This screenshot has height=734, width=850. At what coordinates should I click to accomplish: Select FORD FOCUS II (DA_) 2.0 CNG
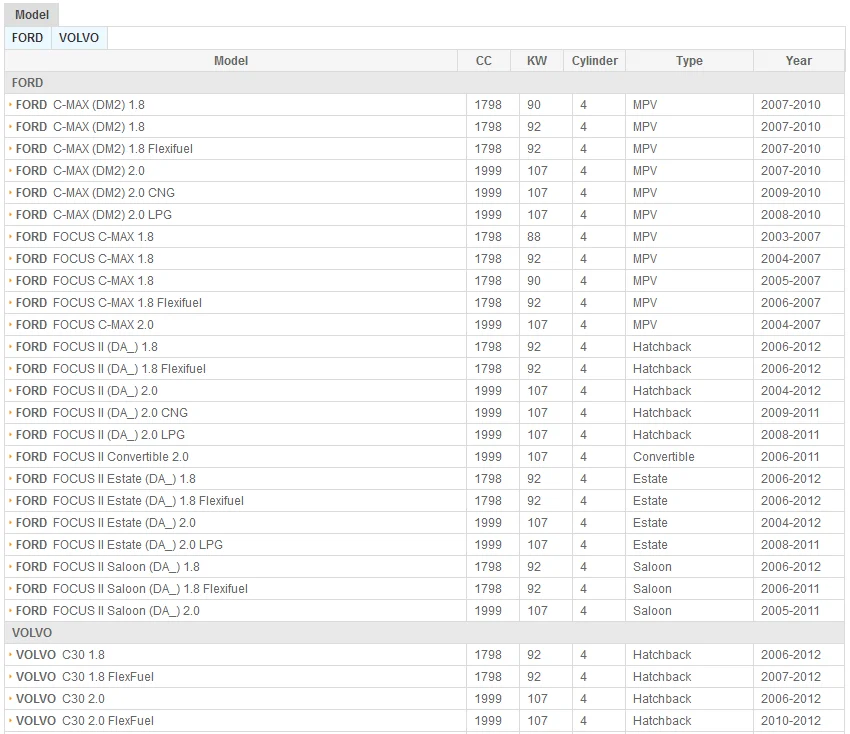(x=424, y=413)
